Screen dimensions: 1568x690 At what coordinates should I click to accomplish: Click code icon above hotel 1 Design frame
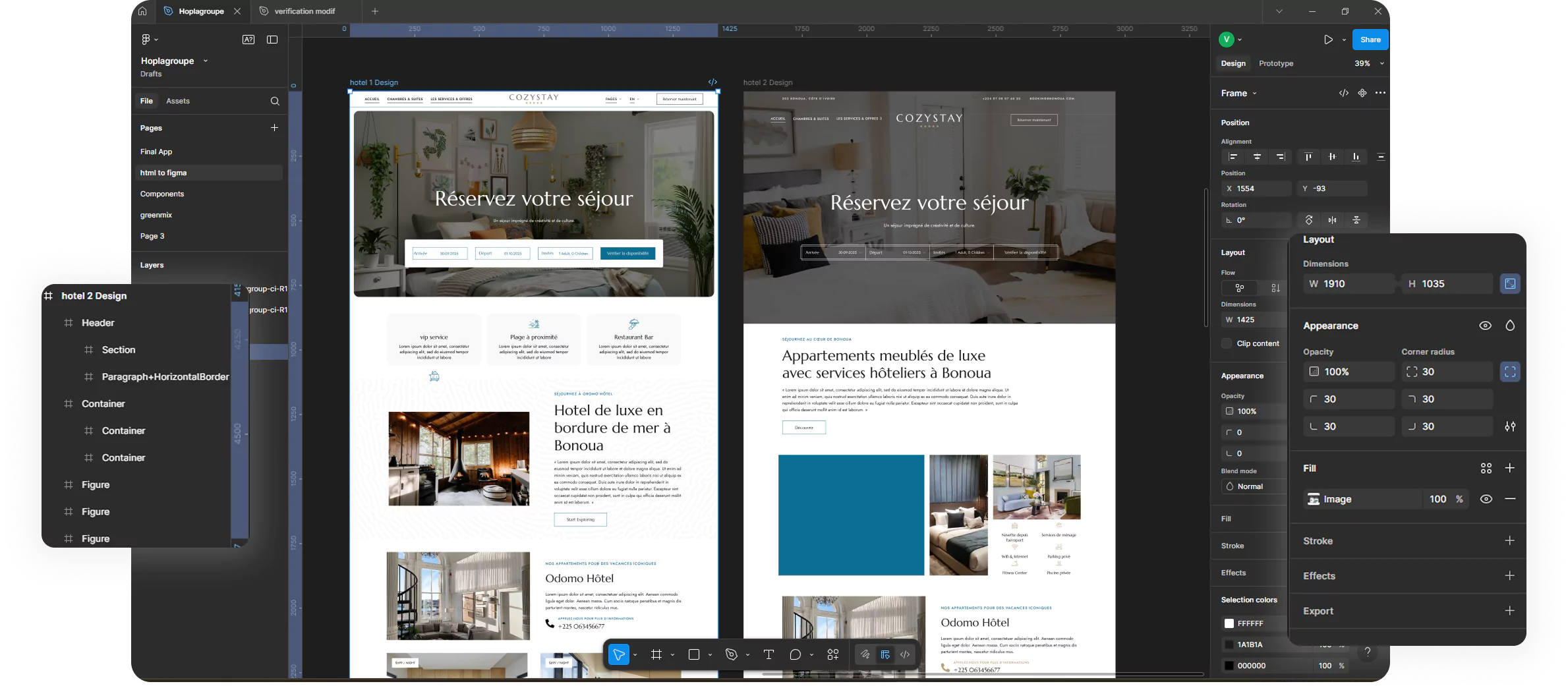(712, 82)
